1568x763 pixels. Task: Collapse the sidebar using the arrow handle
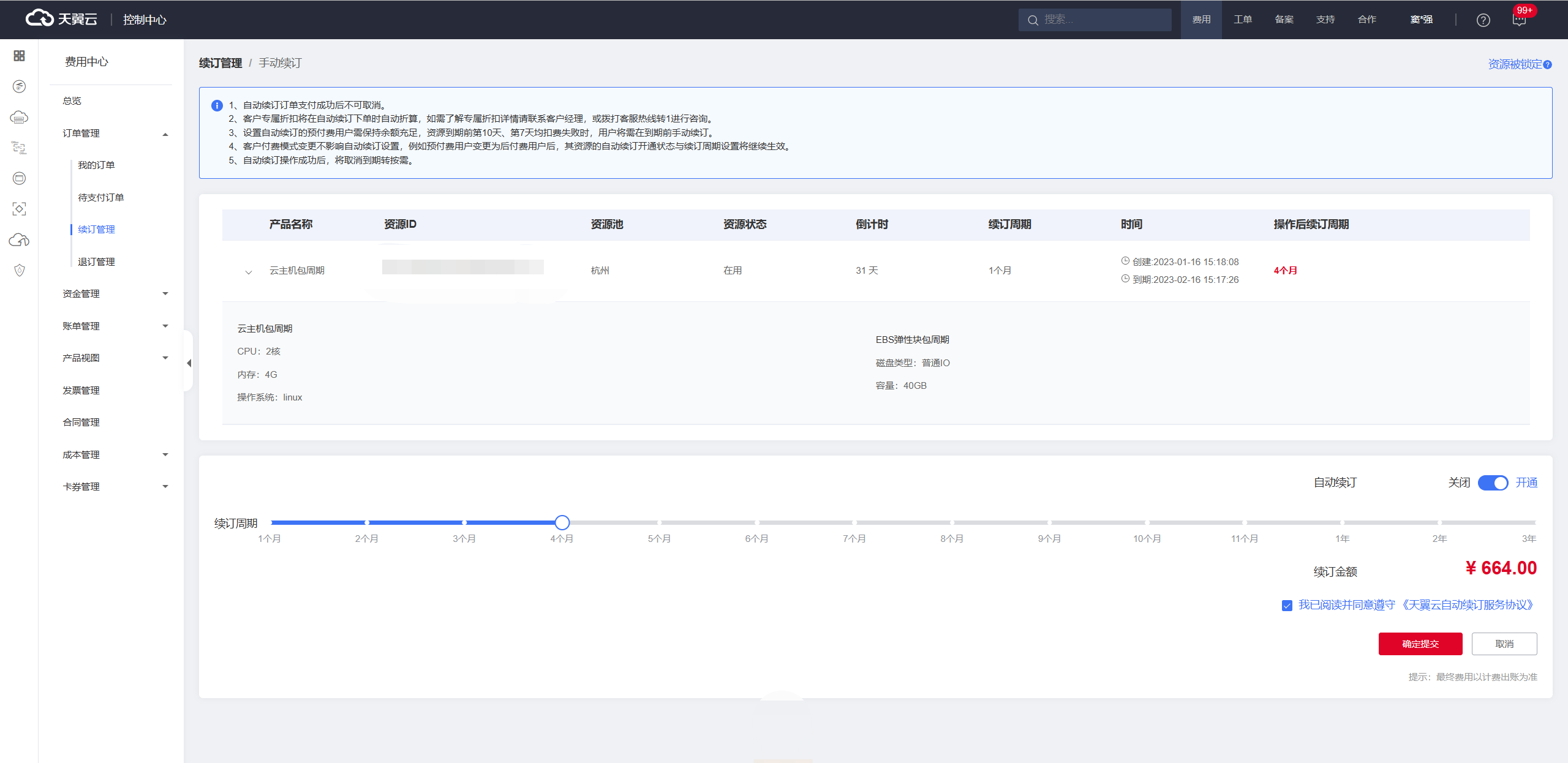pos(189,363)
